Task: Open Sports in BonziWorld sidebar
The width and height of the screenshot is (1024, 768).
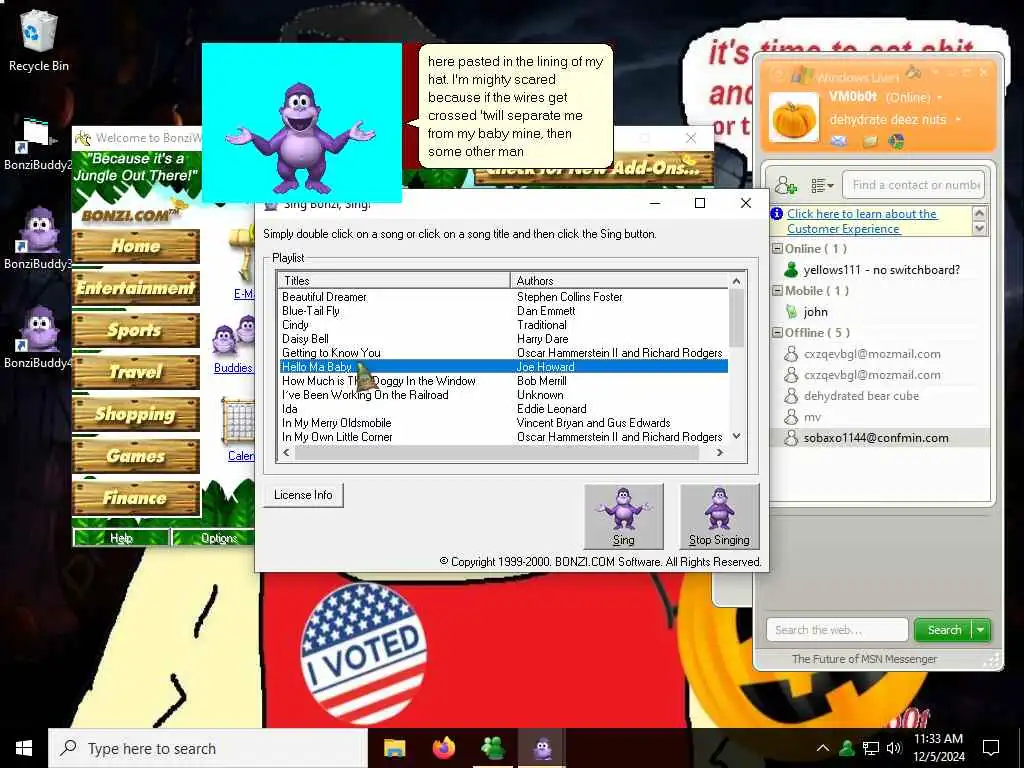Action: (136, 330)
